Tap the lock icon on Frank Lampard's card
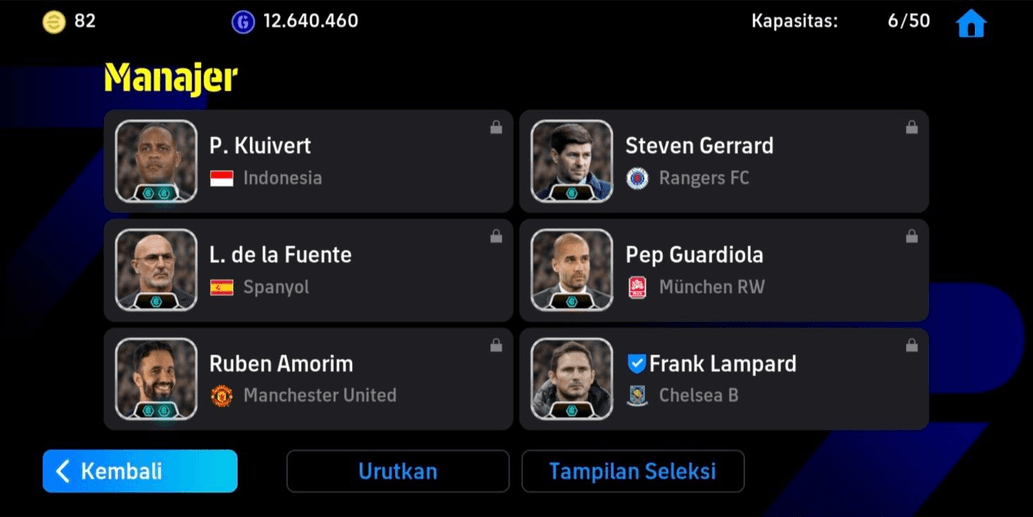The width and height of the screenshot is (1033, 517). [x=911, y=346]
